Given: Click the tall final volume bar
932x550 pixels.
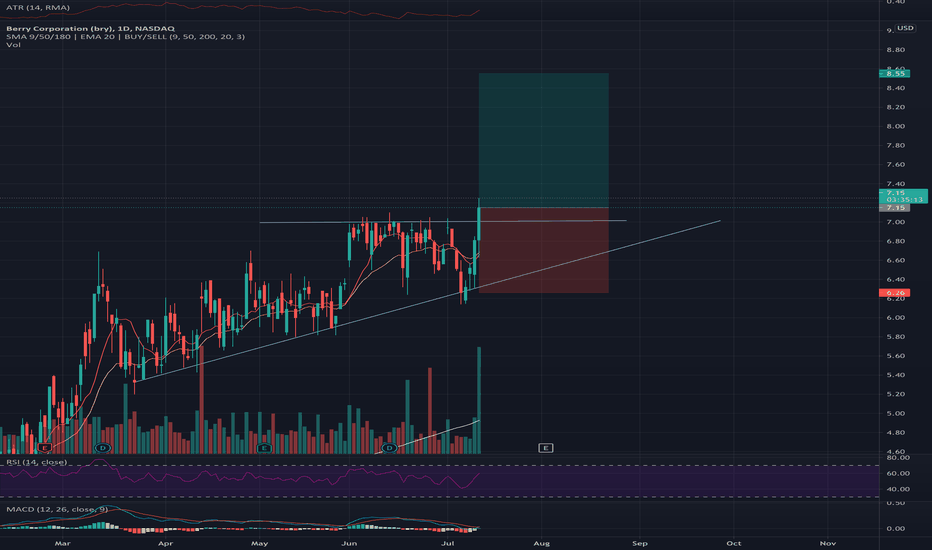Looking at the screenshot, I should coord(479,400).
